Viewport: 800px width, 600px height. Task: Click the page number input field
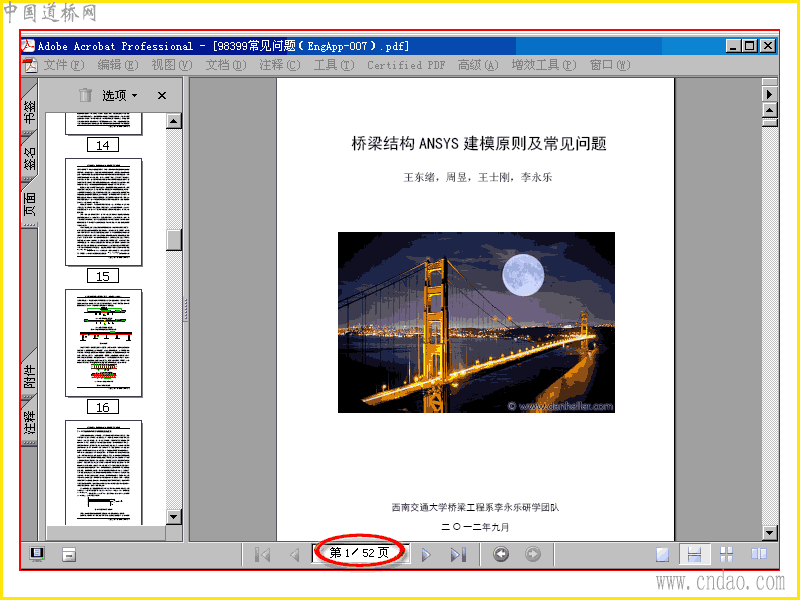pos(360,553)
